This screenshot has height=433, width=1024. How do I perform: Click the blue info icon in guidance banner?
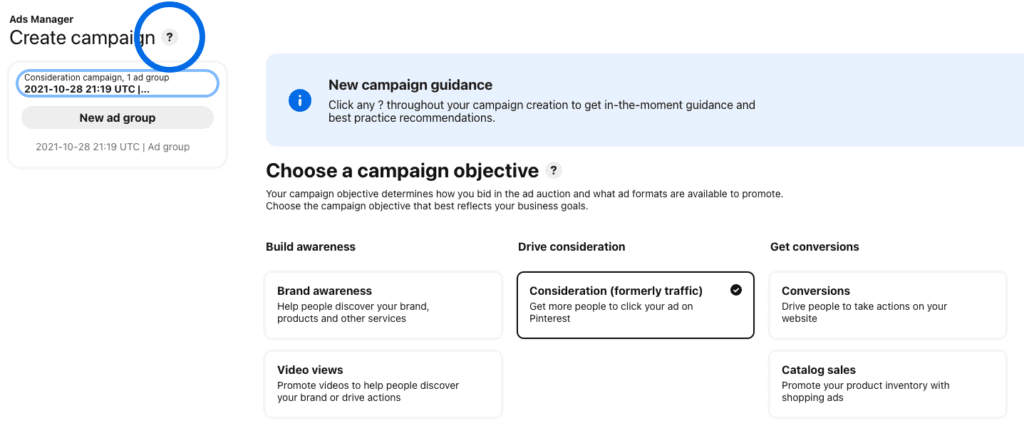click(x=300, y=100)
